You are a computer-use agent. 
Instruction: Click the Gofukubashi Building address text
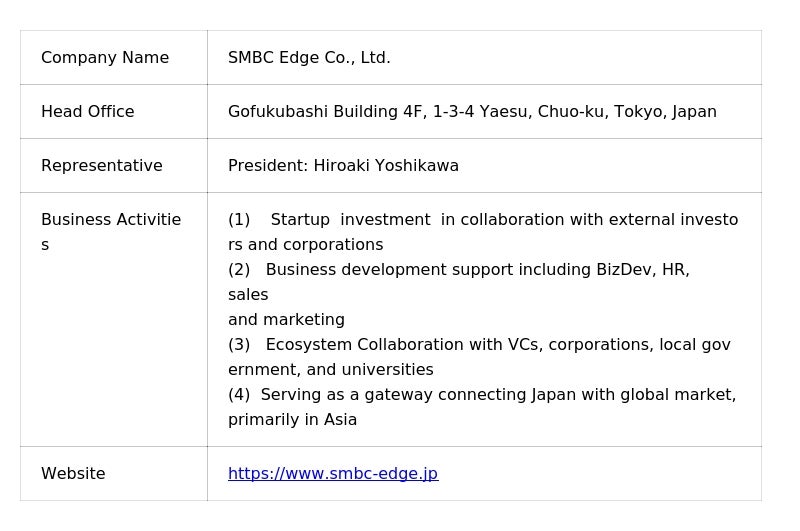point(472,112)
